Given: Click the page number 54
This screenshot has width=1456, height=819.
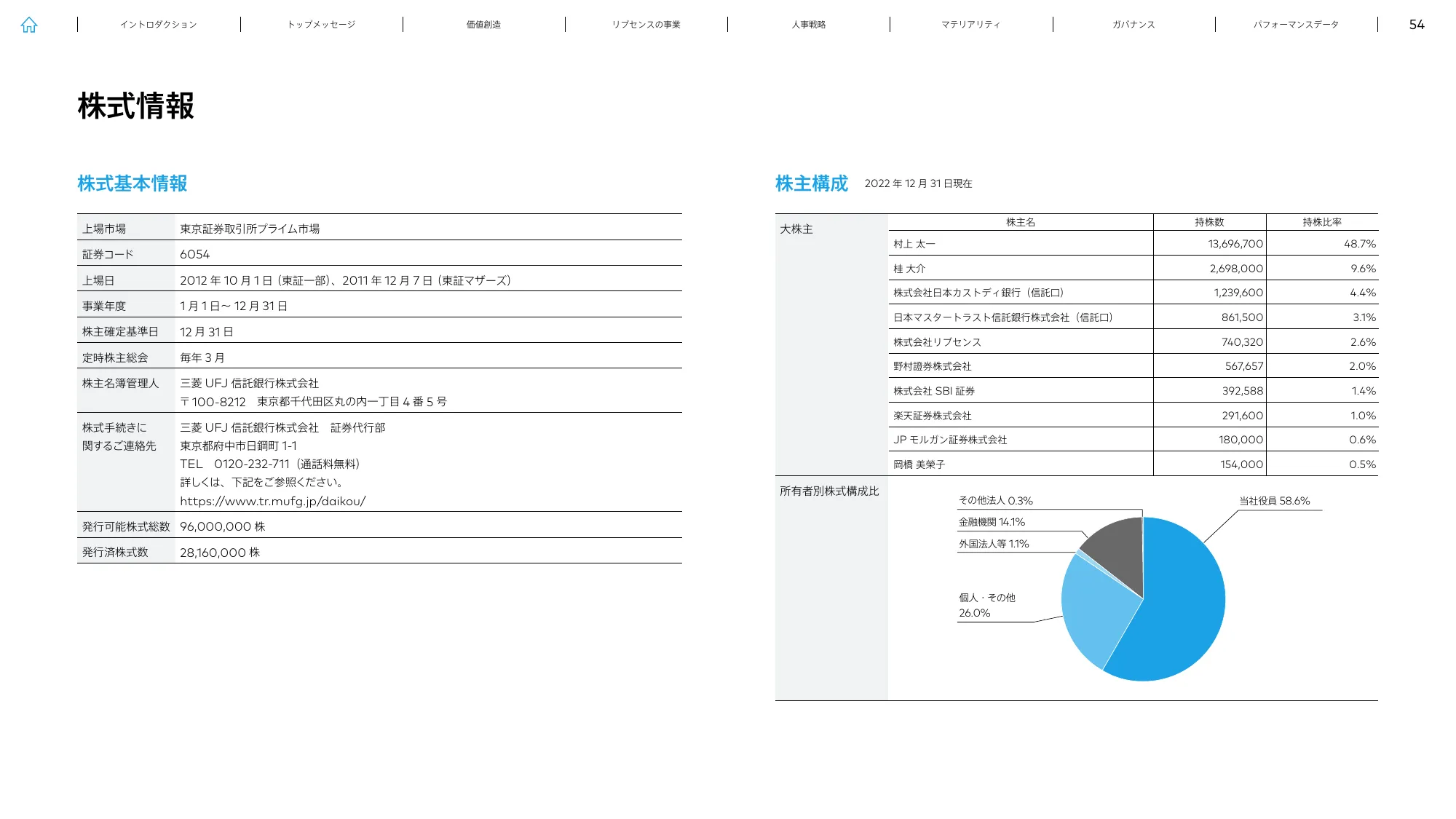Looking at the screenshot, I should [x=1418, y=24].
